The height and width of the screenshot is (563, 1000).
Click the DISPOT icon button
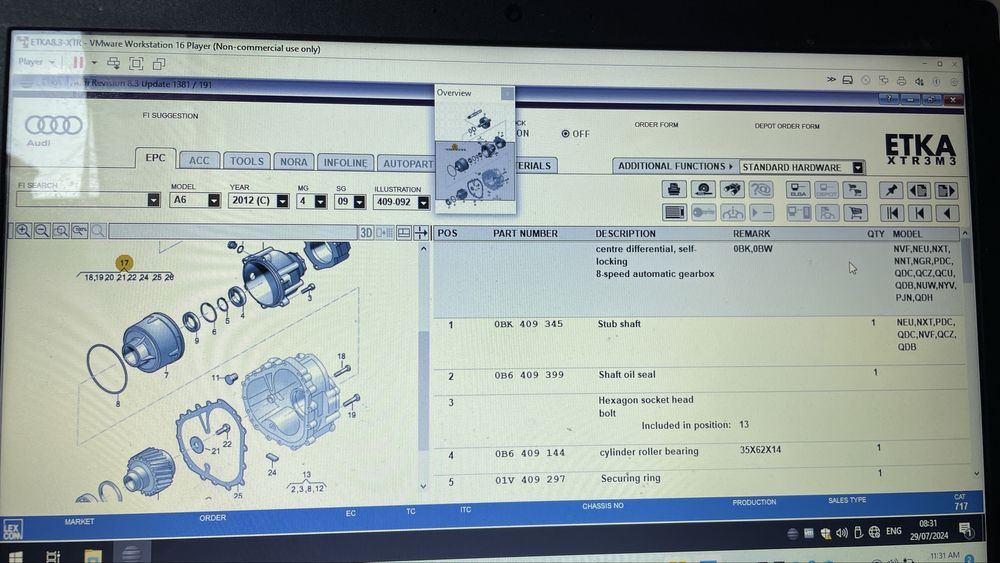pyautogui.click(x=826, y=190)
